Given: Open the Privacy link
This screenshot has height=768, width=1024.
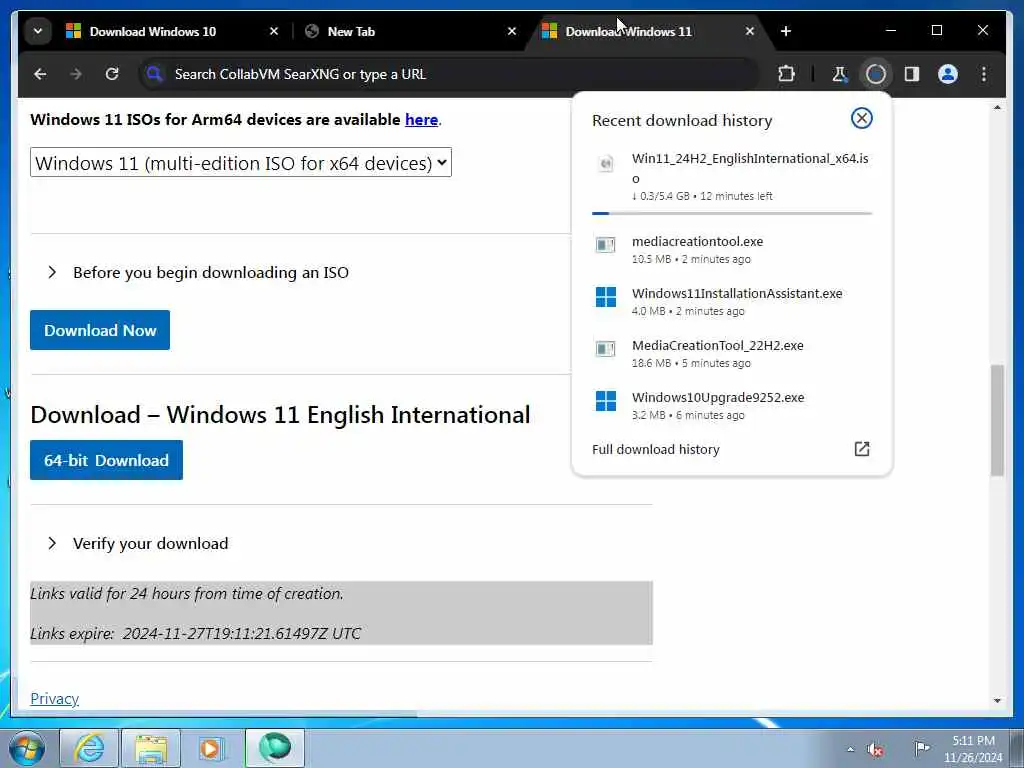Looking at the screenshot, I should coord(54,698).
